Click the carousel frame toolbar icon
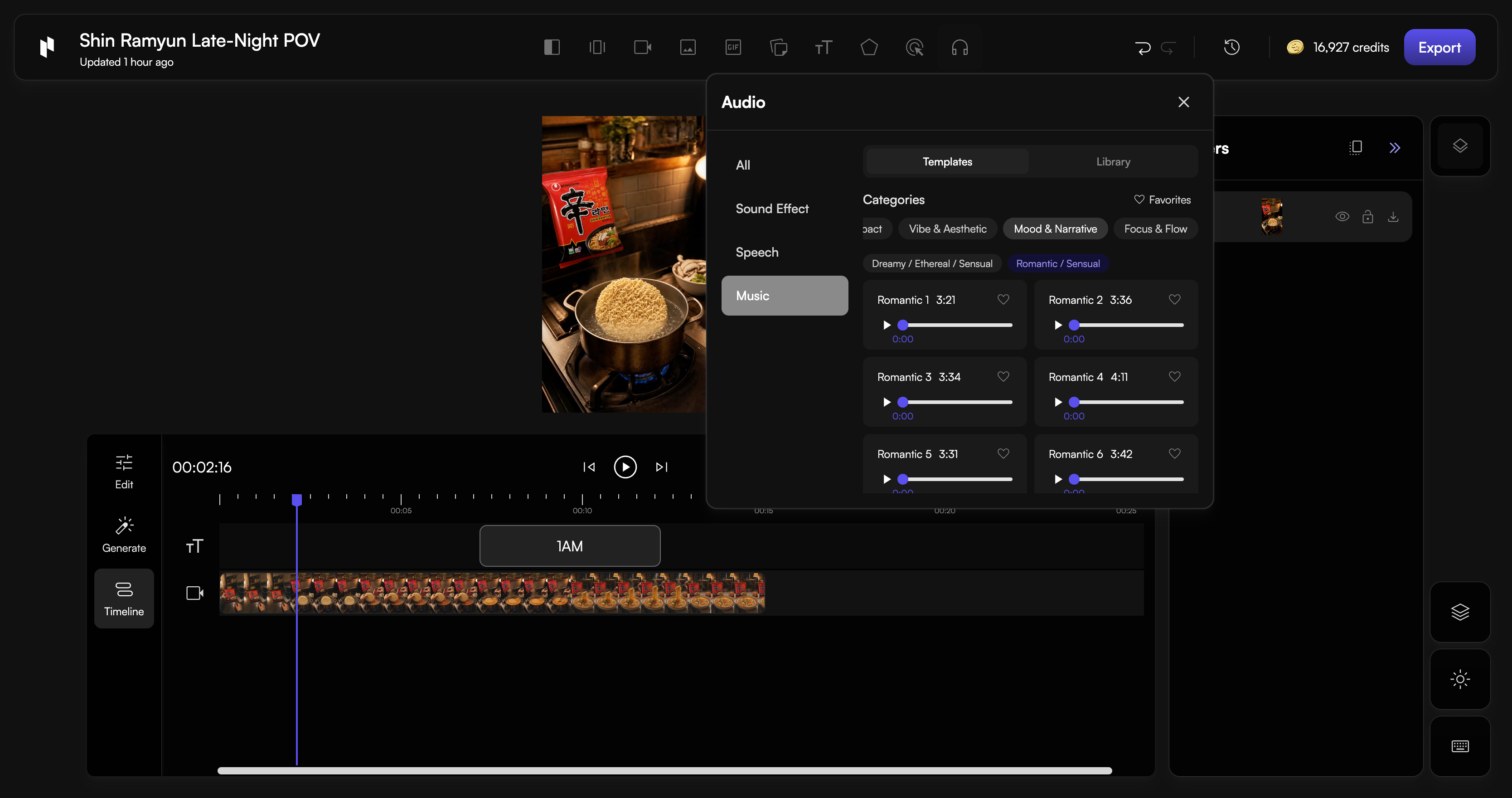Image resolution: width=1512 pixels, height=798 pixels. pos(597,47)
